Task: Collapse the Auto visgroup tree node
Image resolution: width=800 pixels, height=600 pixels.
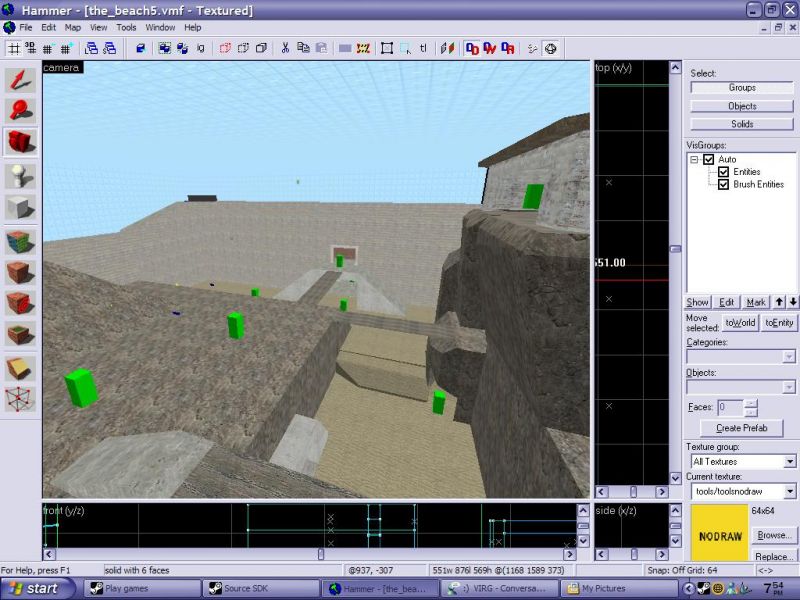Action: coord(694,160)
